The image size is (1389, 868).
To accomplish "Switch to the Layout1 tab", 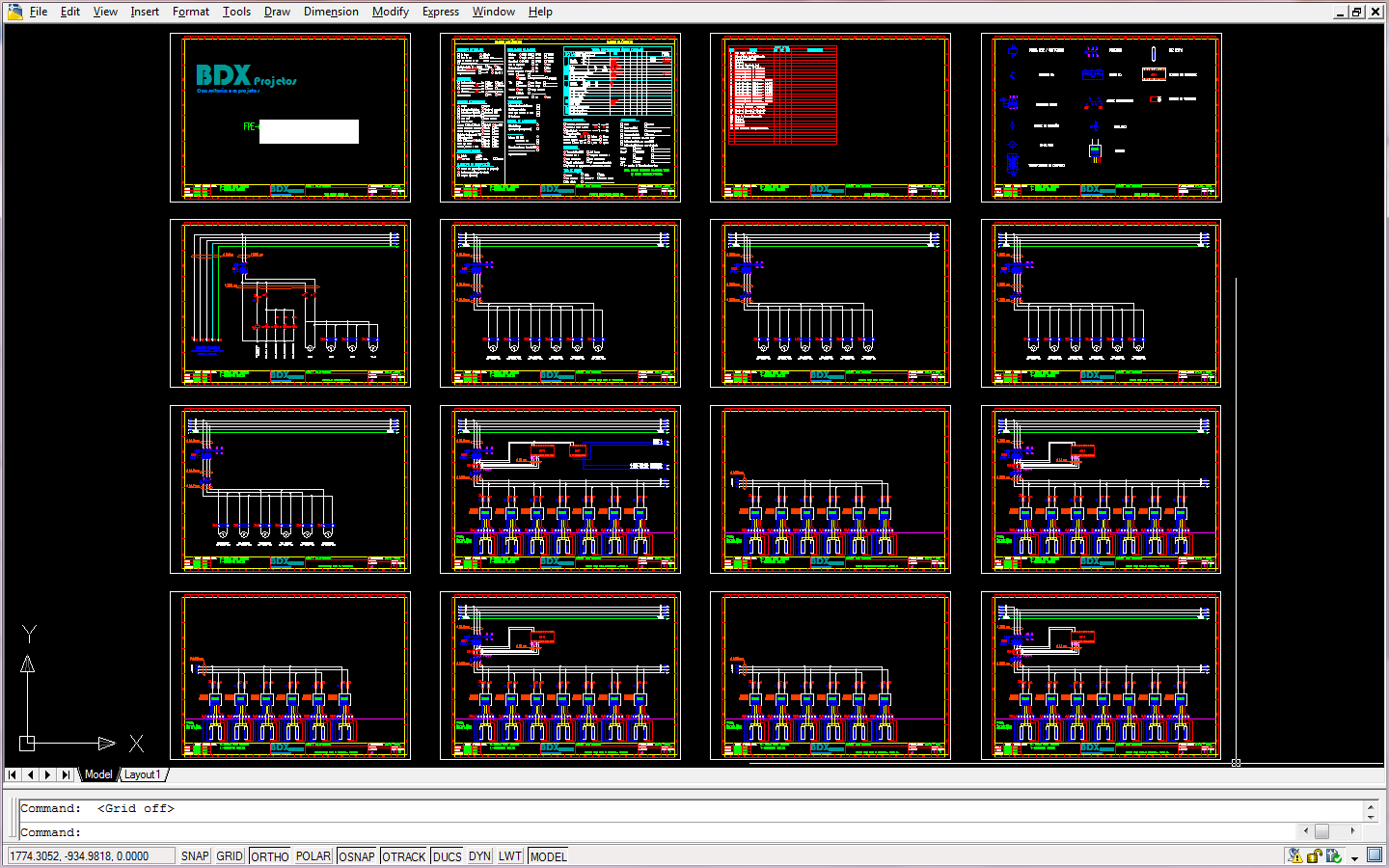I will pos(142,774).
